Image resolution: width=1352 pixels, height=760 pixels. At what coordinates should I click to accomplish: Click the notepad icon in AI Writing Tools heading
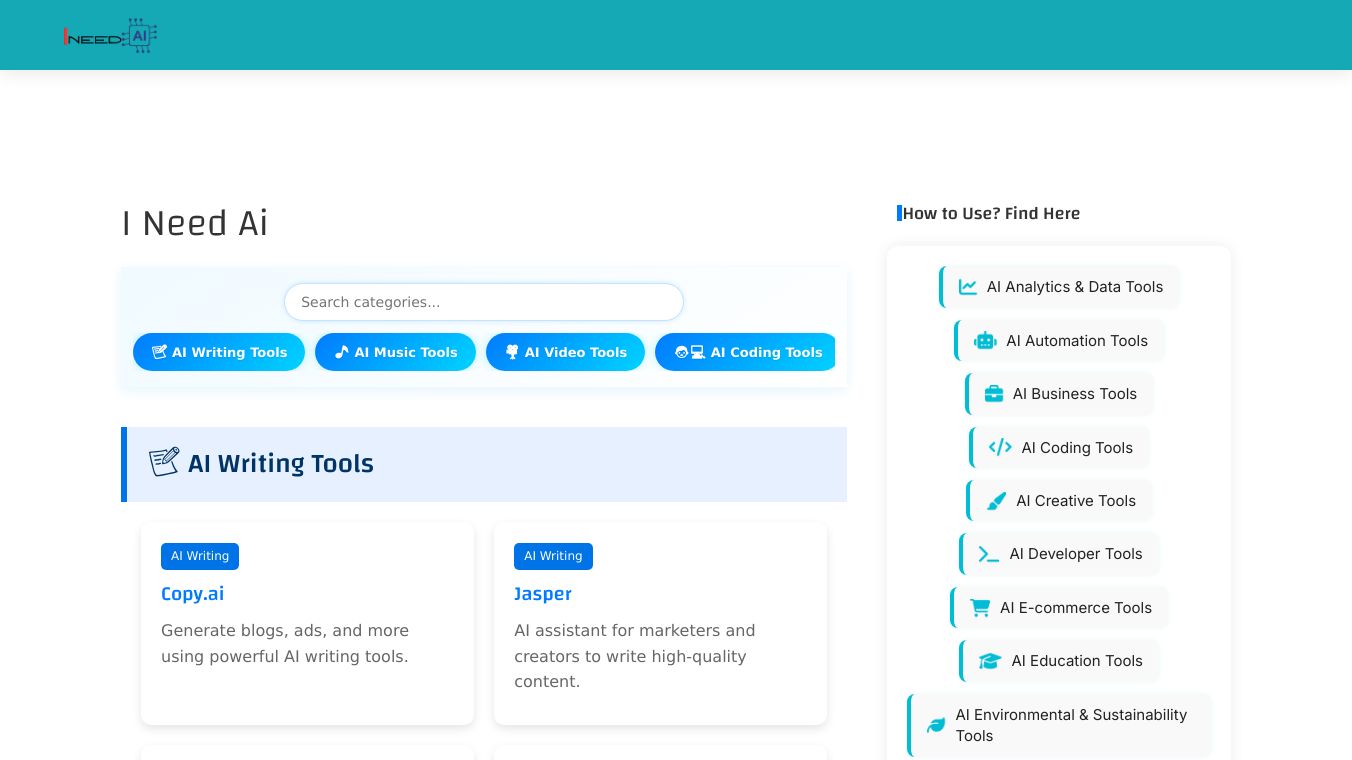tap(164, 462)
